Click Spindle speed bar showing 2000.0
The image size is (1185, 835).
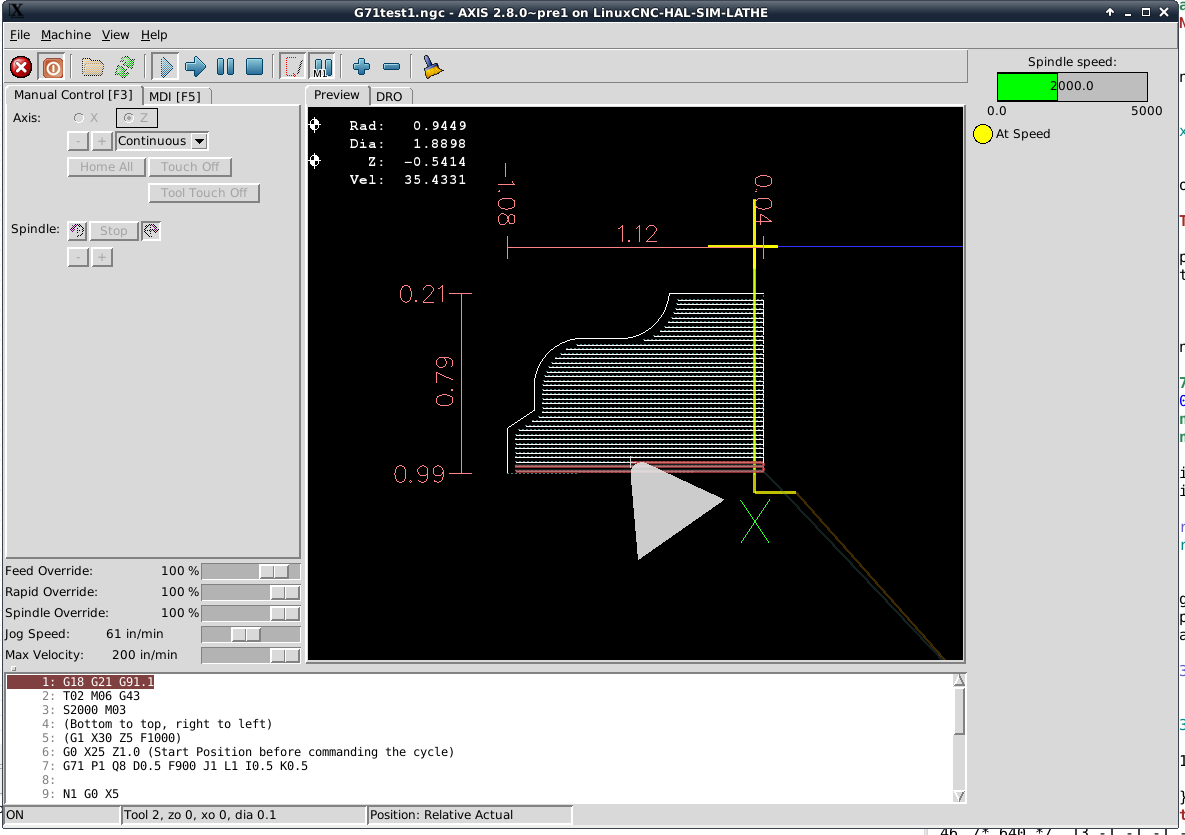tap(1072, 86)
